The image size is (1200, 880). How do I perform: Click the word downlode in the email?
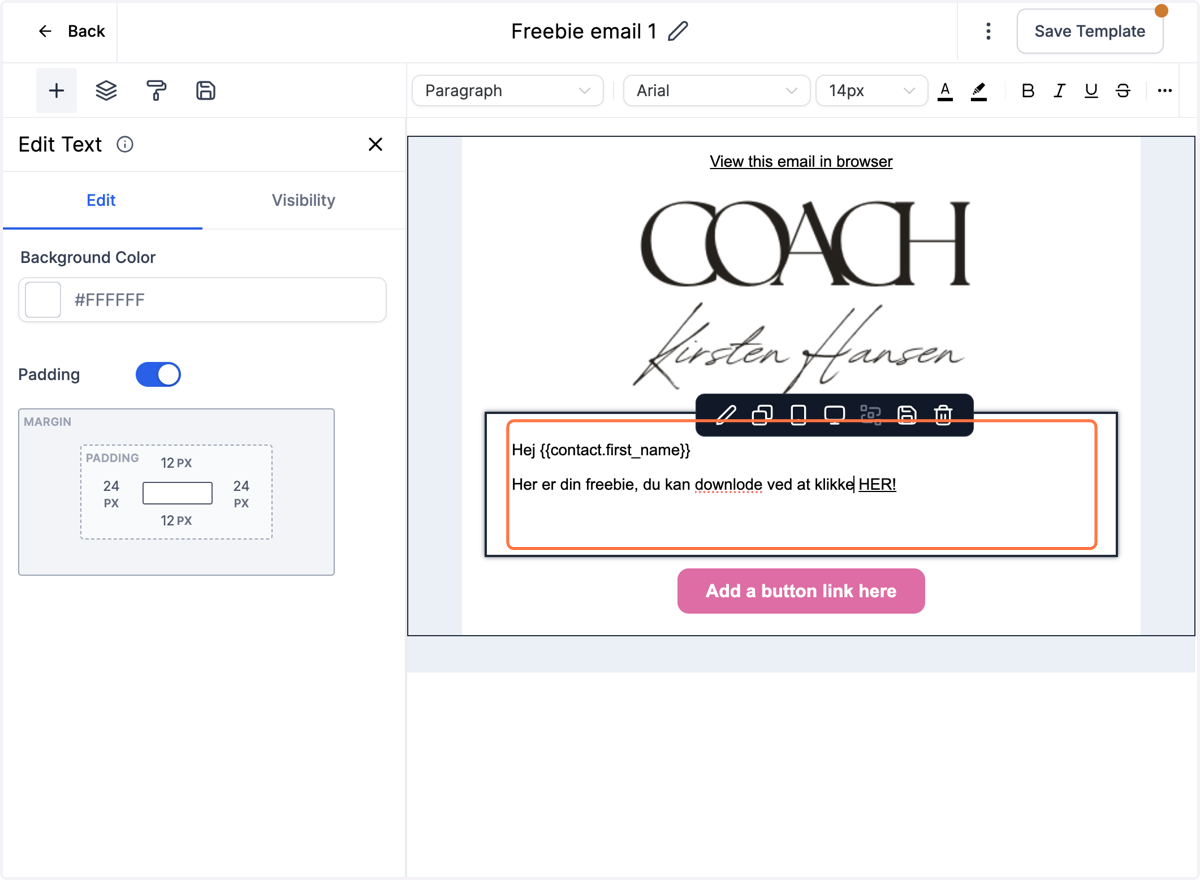tap(728, 485)
